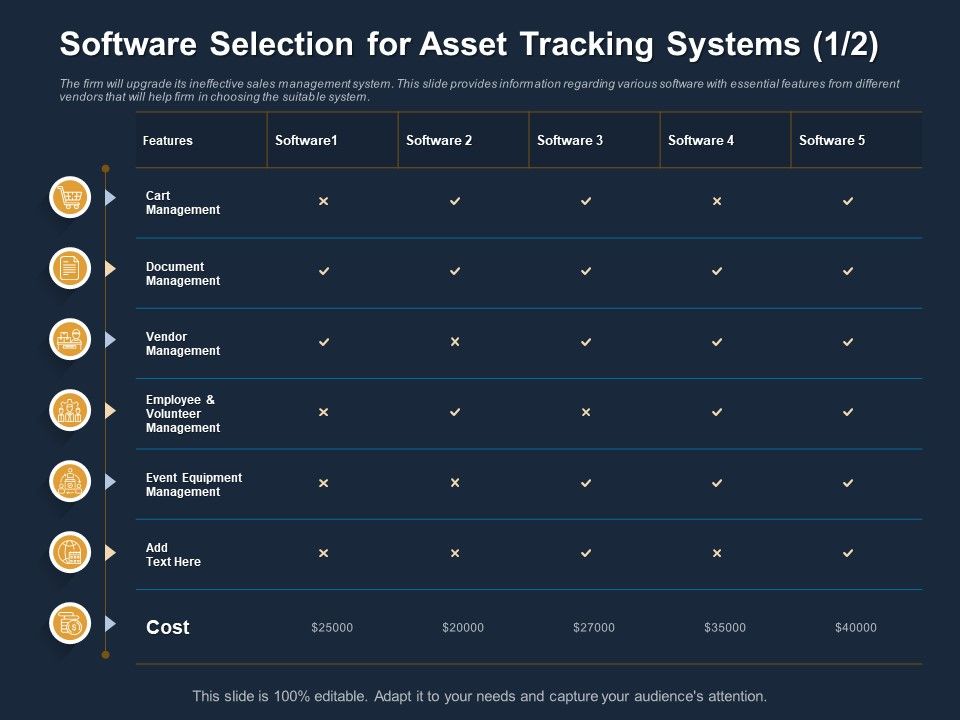The width and height of the screenshot is (960, 720).
Task: Click the cross mark for Cart Management under Software1
Action: click(323, 201)
